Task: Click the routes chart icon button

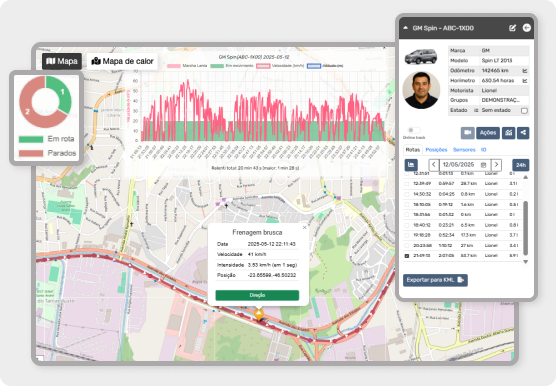Action: pyautogui.click(x=411, y=165)
